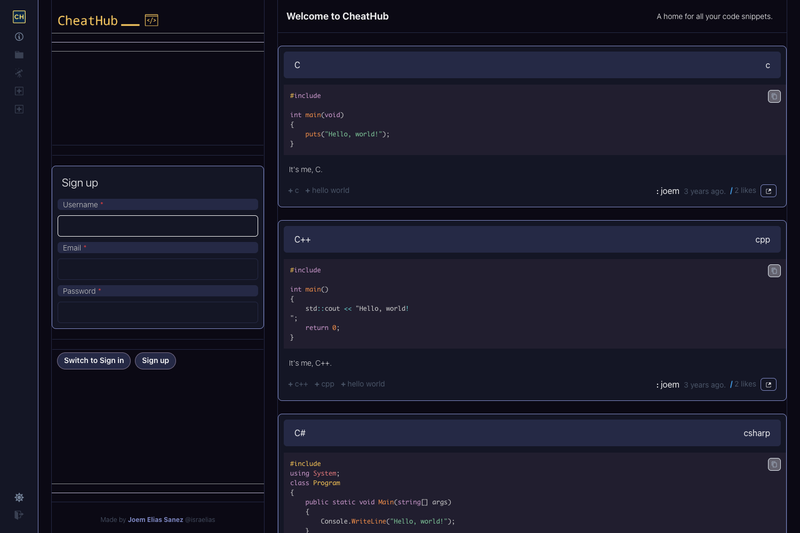The image size is (800, 533).
Task: Open the folder icon in sidebar
Action: [19, 55]
